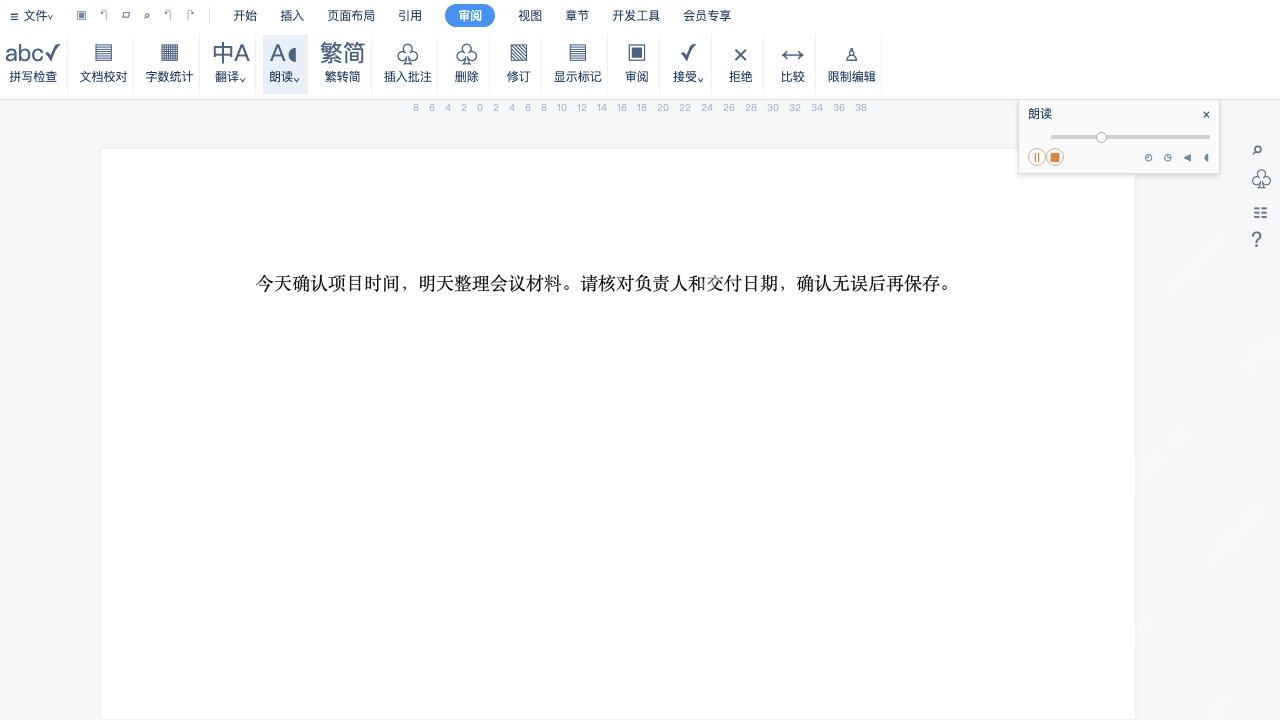Click the save icon in quick access bar
This screenshot has width=1280, height=720.
point(82,16)
